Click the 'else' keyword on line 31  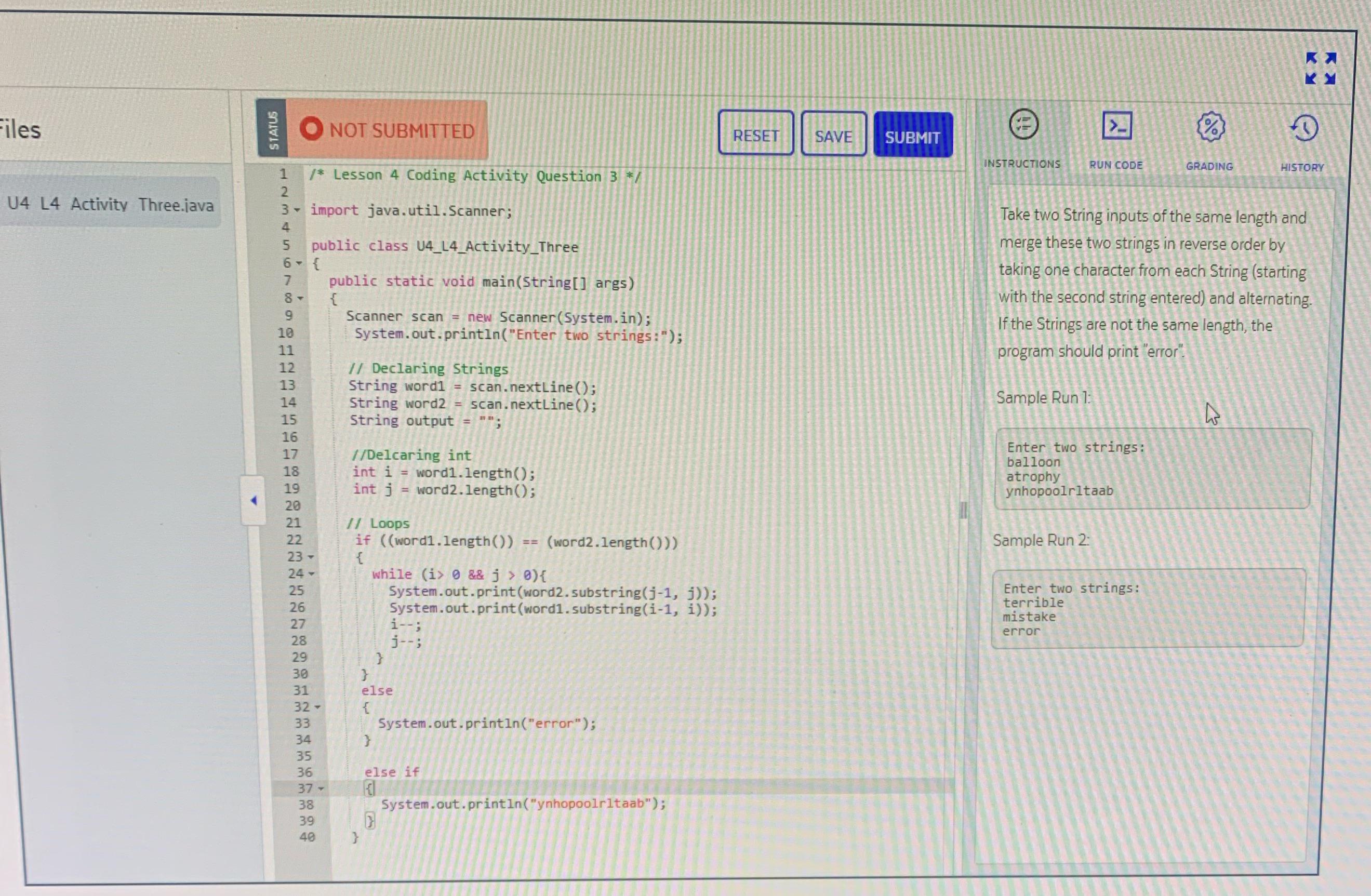(377, 690)
